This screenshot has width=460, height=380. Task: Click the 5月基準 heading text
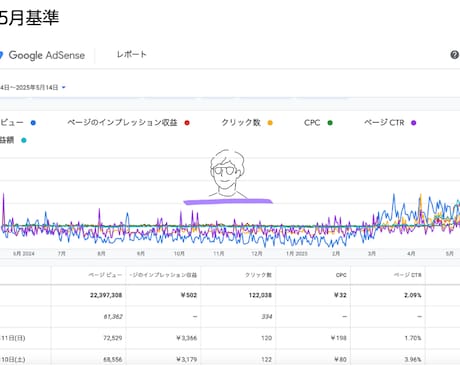coord(29,18)
